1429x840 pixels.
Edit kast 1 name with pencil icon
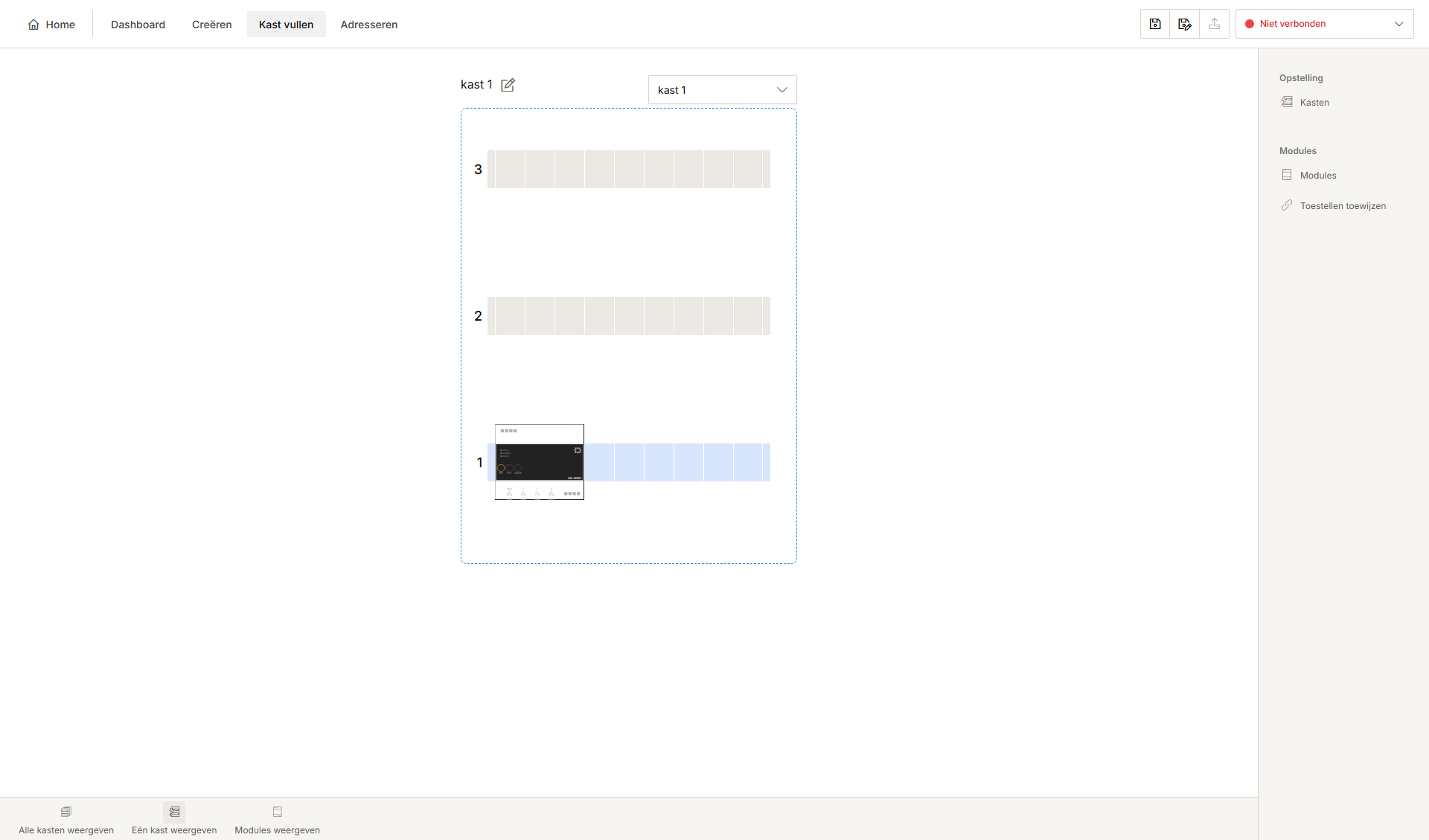point(508,85)
